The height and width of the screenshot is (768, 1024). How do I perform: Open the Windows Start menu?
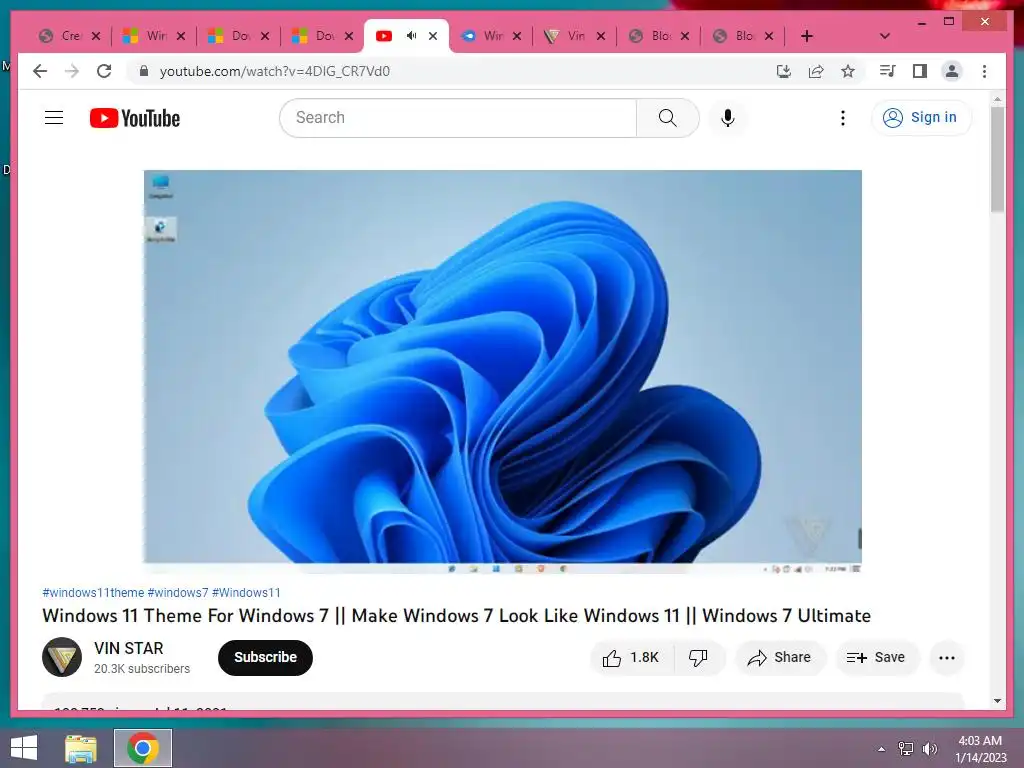pos(24,748)
